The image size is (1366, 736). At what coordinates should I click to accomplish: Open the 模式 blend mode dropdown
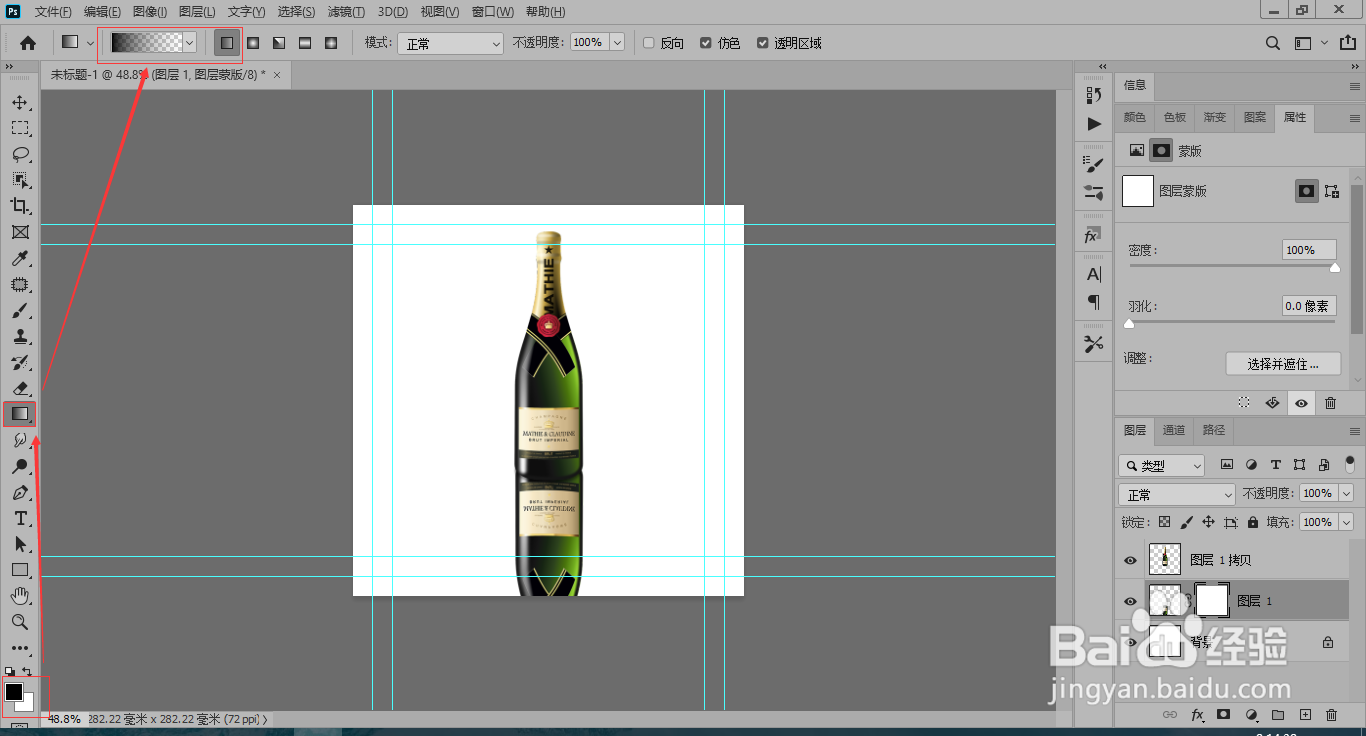click(451, 43)
